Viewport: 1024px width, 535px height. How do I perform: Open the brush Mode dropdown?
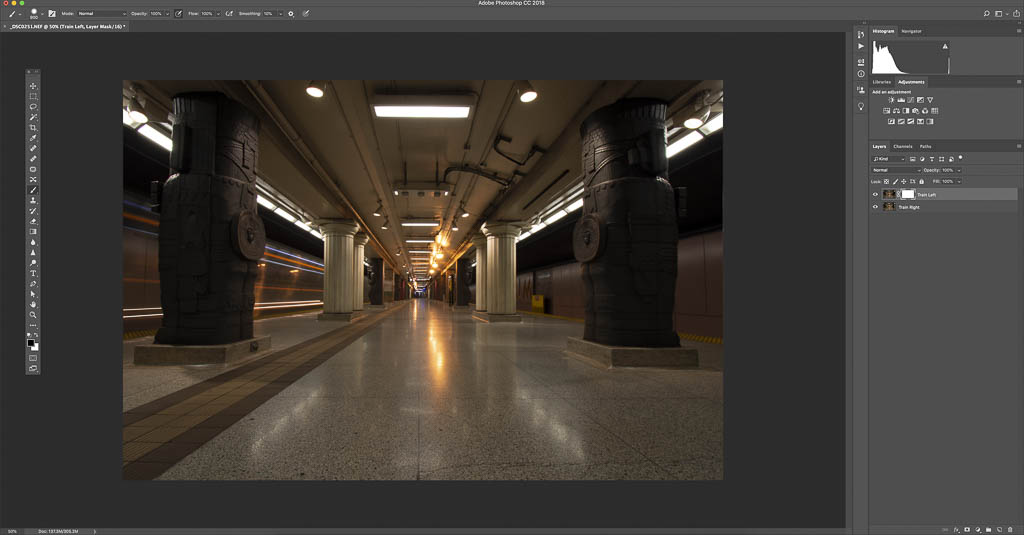(102, 13)
